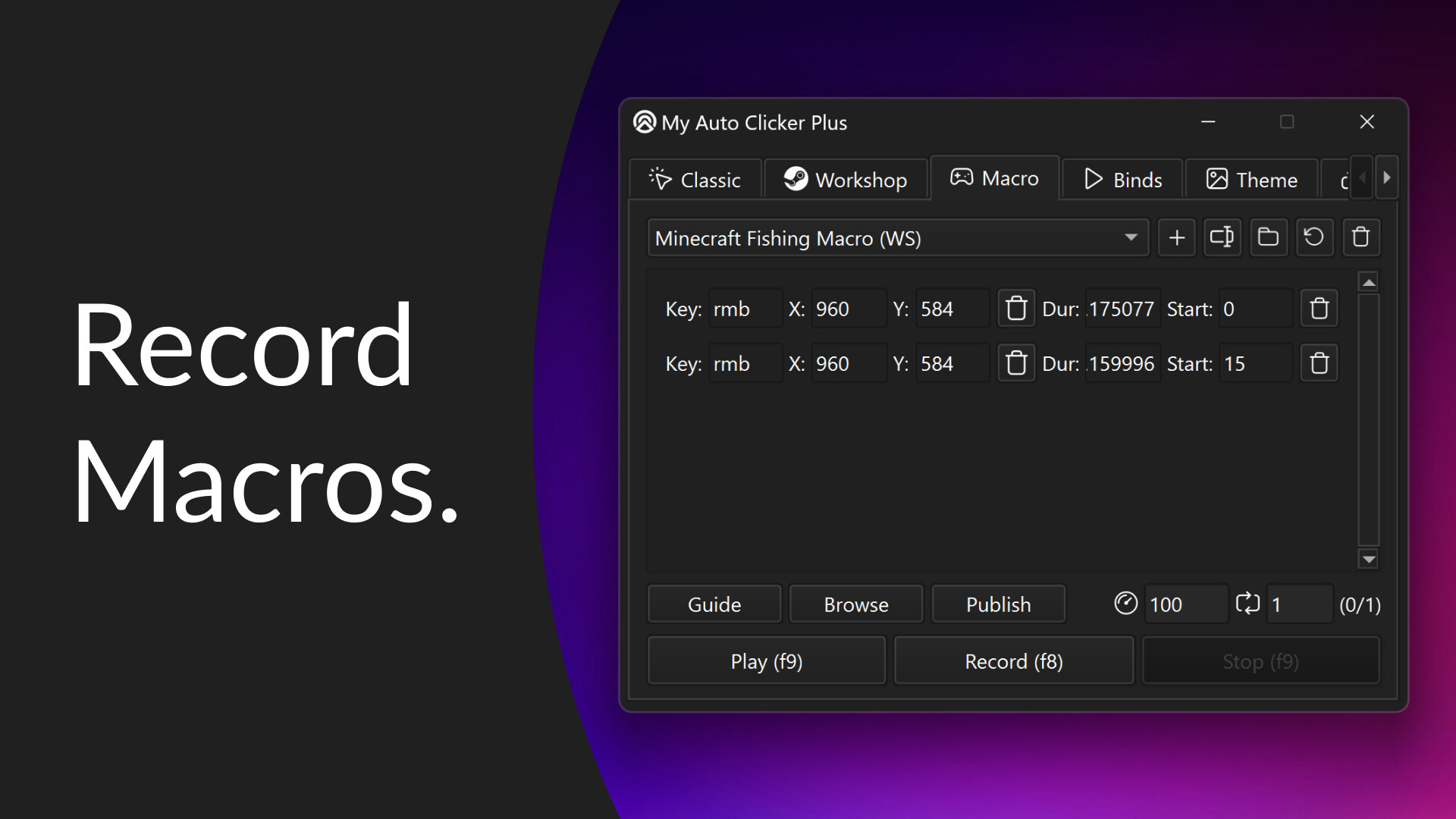
Task: Click the Stop (f9) button
Action: pos(1261,661)
